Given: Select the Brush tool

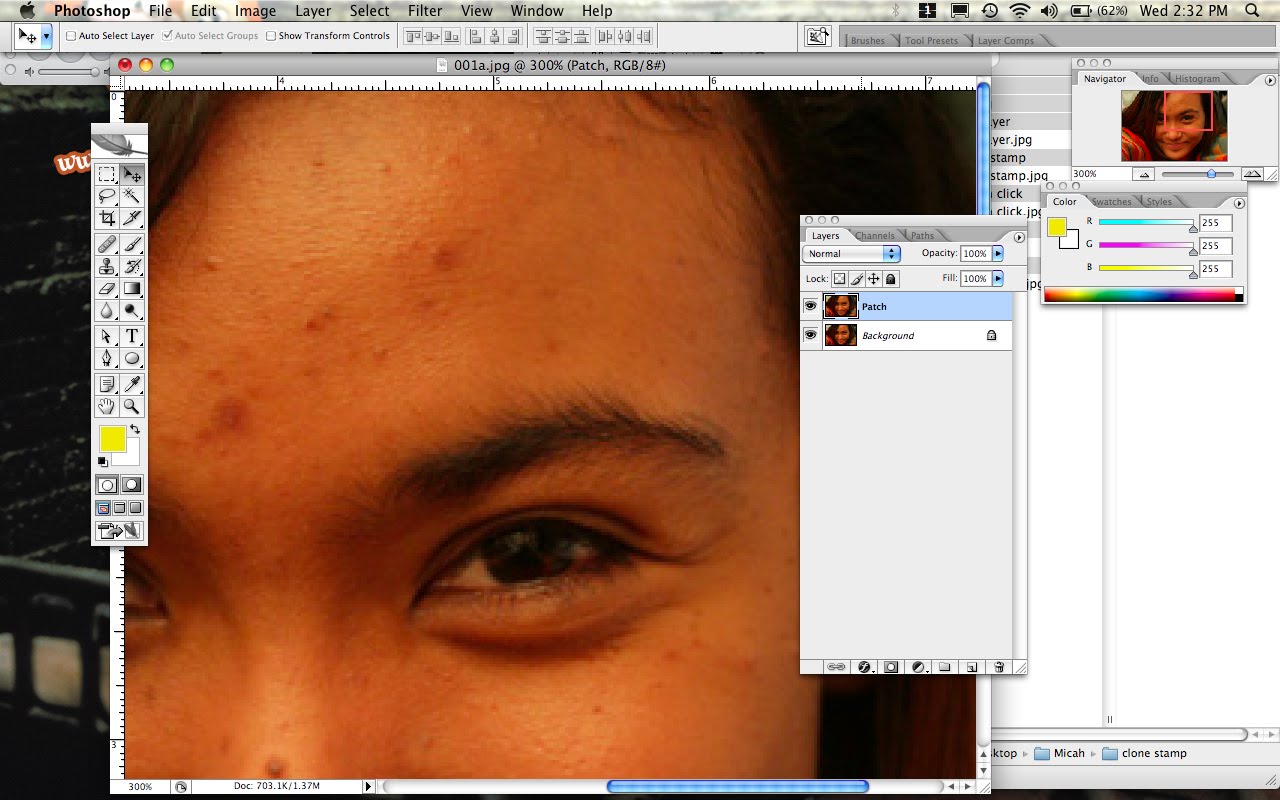Looking at the screenshot, I should pos(131,244).
